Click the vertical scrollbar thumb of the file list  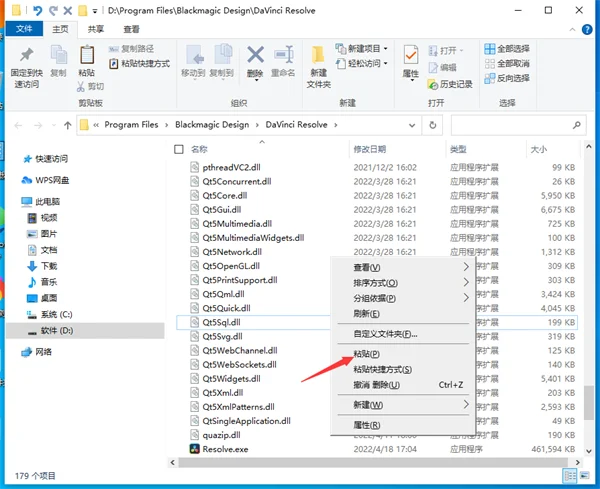589,403
